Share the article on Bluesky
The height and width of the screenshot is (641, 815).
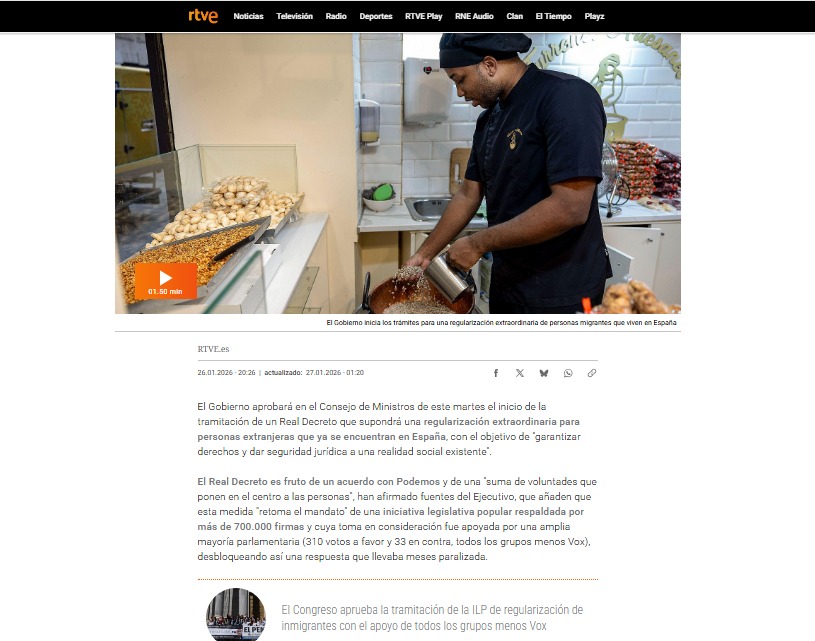click(x=544, y=373)
